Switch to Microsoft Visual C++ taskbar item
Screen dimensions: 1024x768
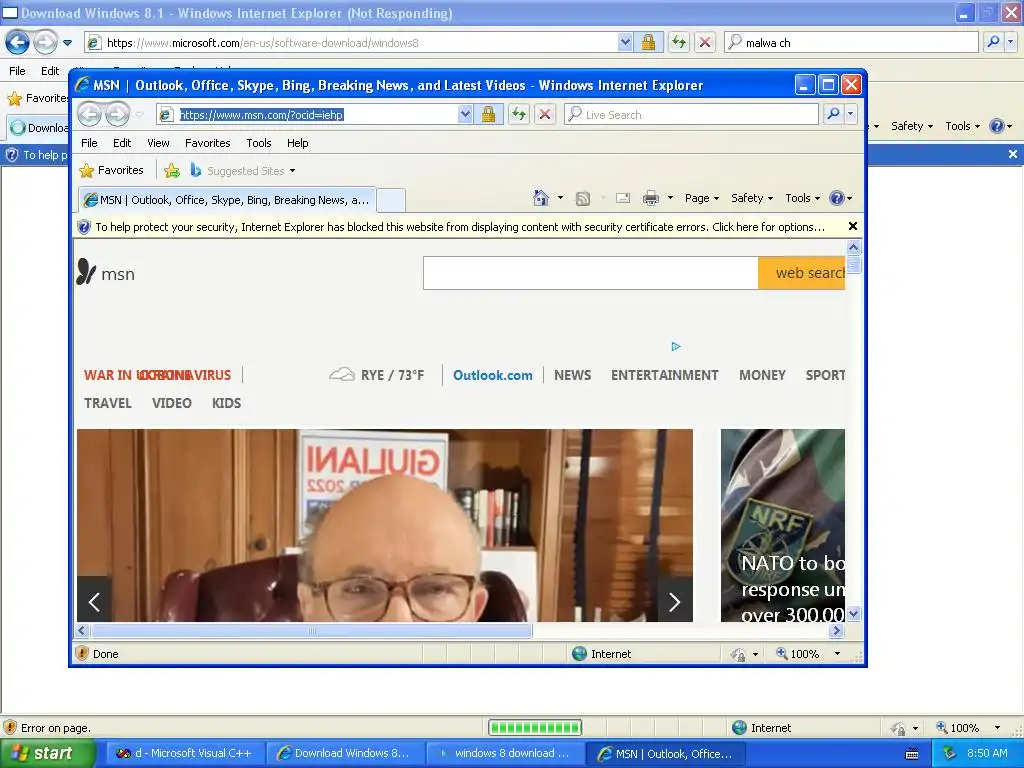[185, 754]
